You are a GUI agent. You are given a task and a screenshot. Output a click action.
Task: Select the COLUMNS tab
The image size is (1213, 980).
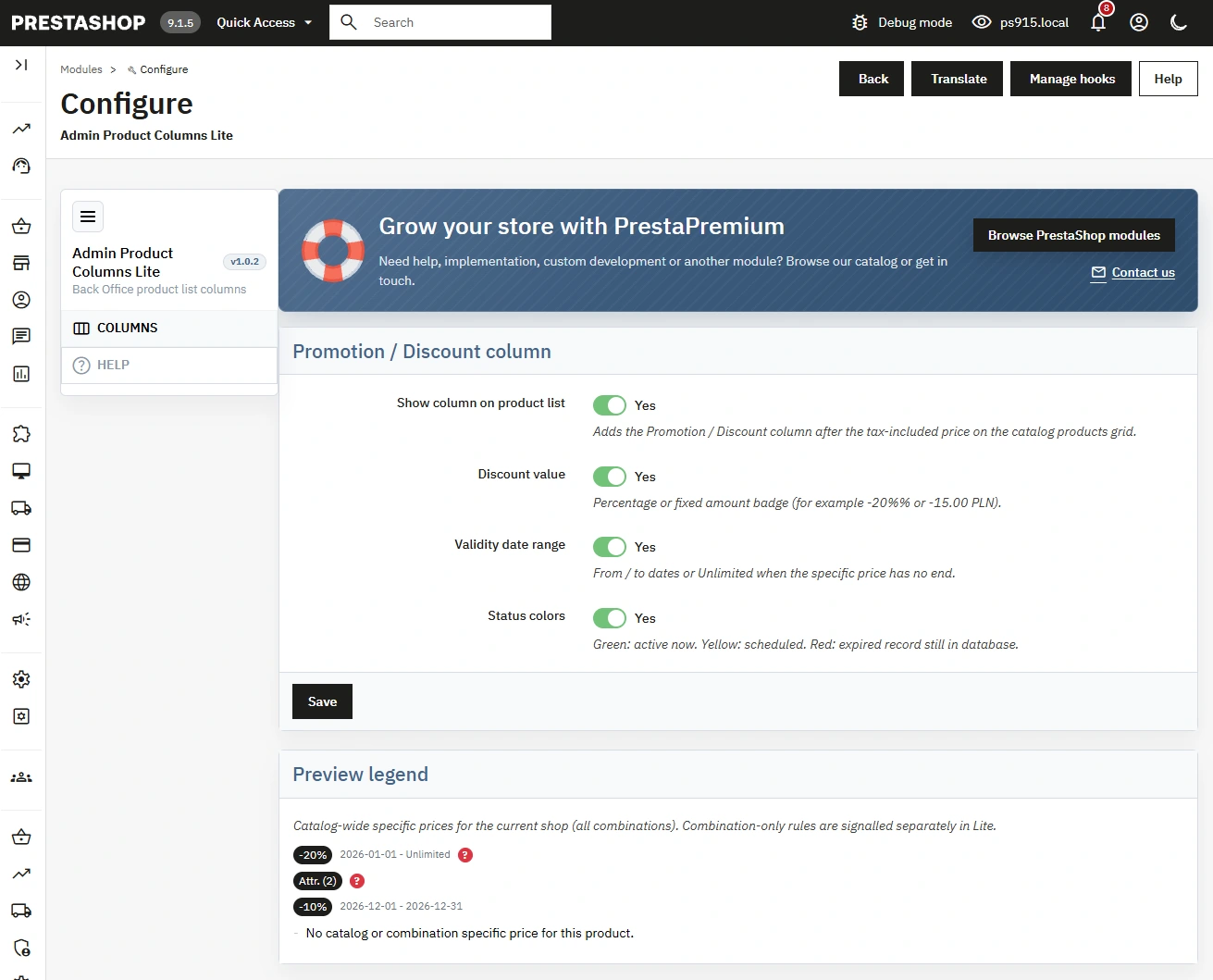[x=169, y=328]
